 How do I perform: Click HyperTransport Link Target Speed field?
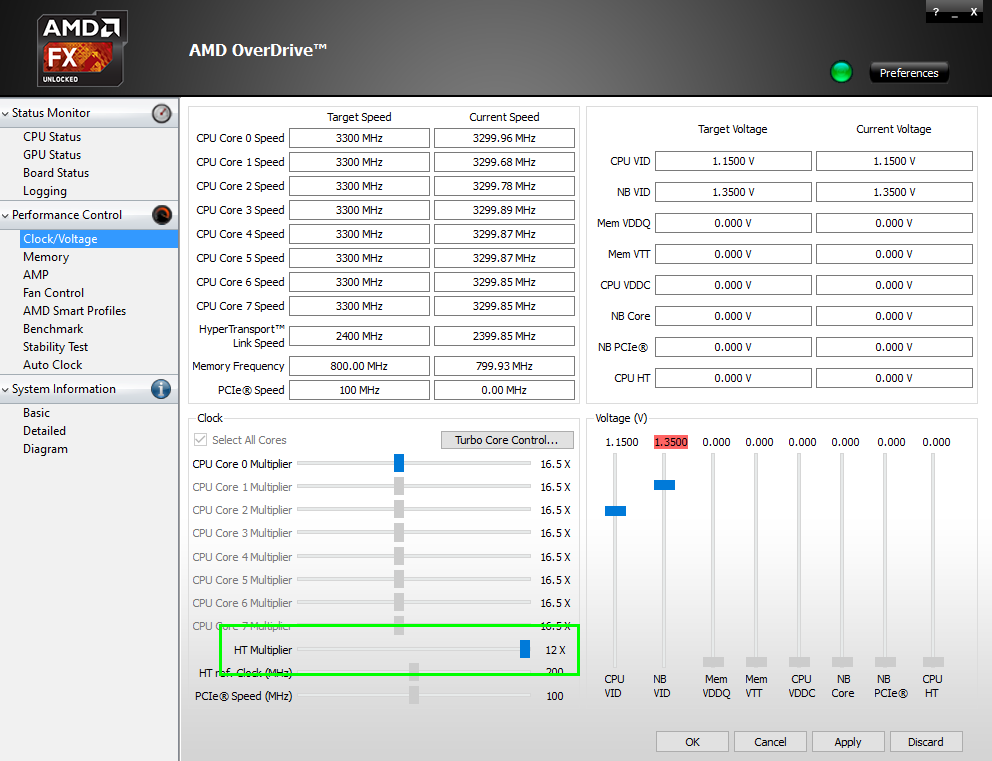(x=359, y=336)
